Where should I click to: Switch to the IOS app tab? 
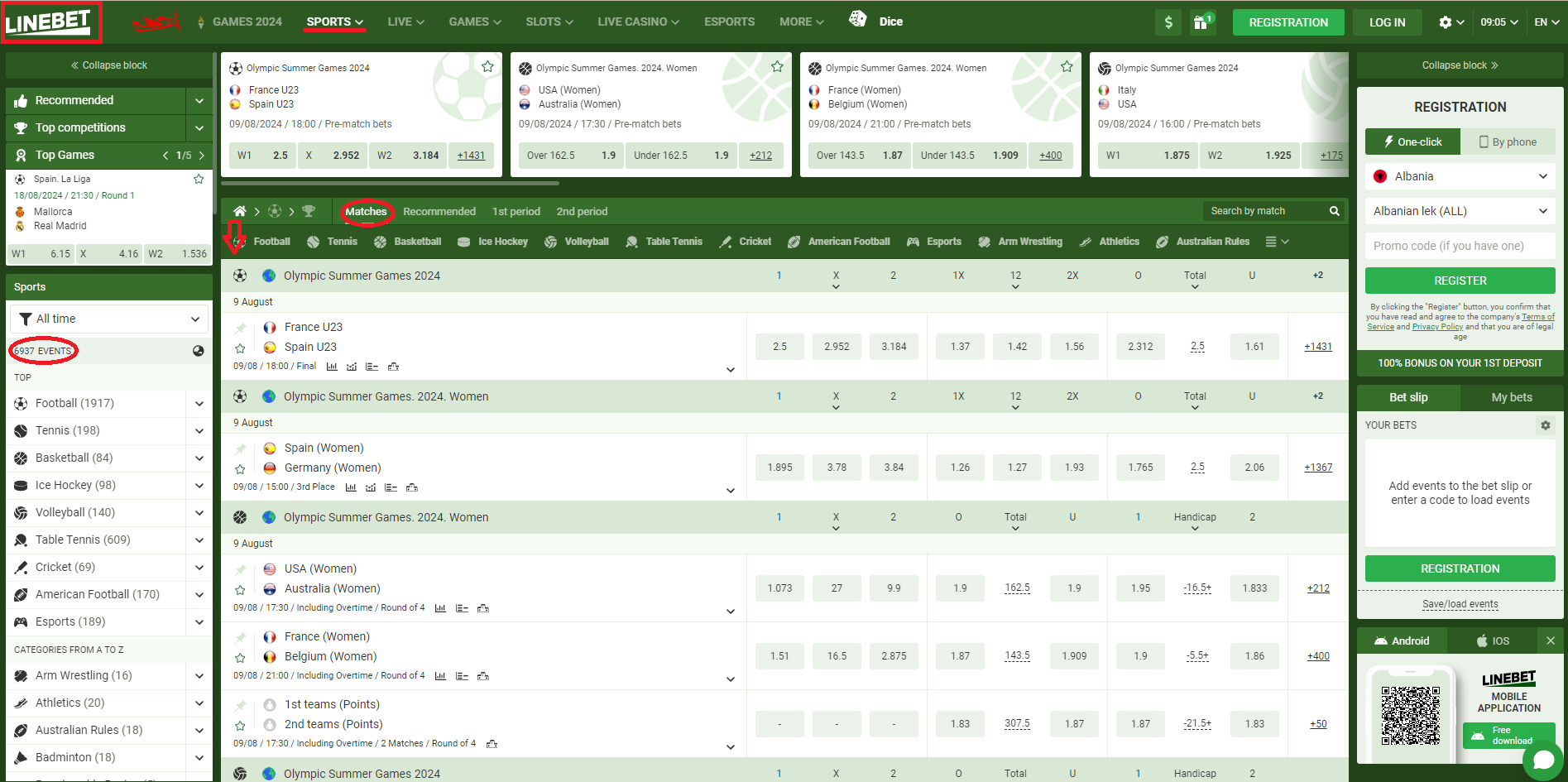click(1493, 640)
